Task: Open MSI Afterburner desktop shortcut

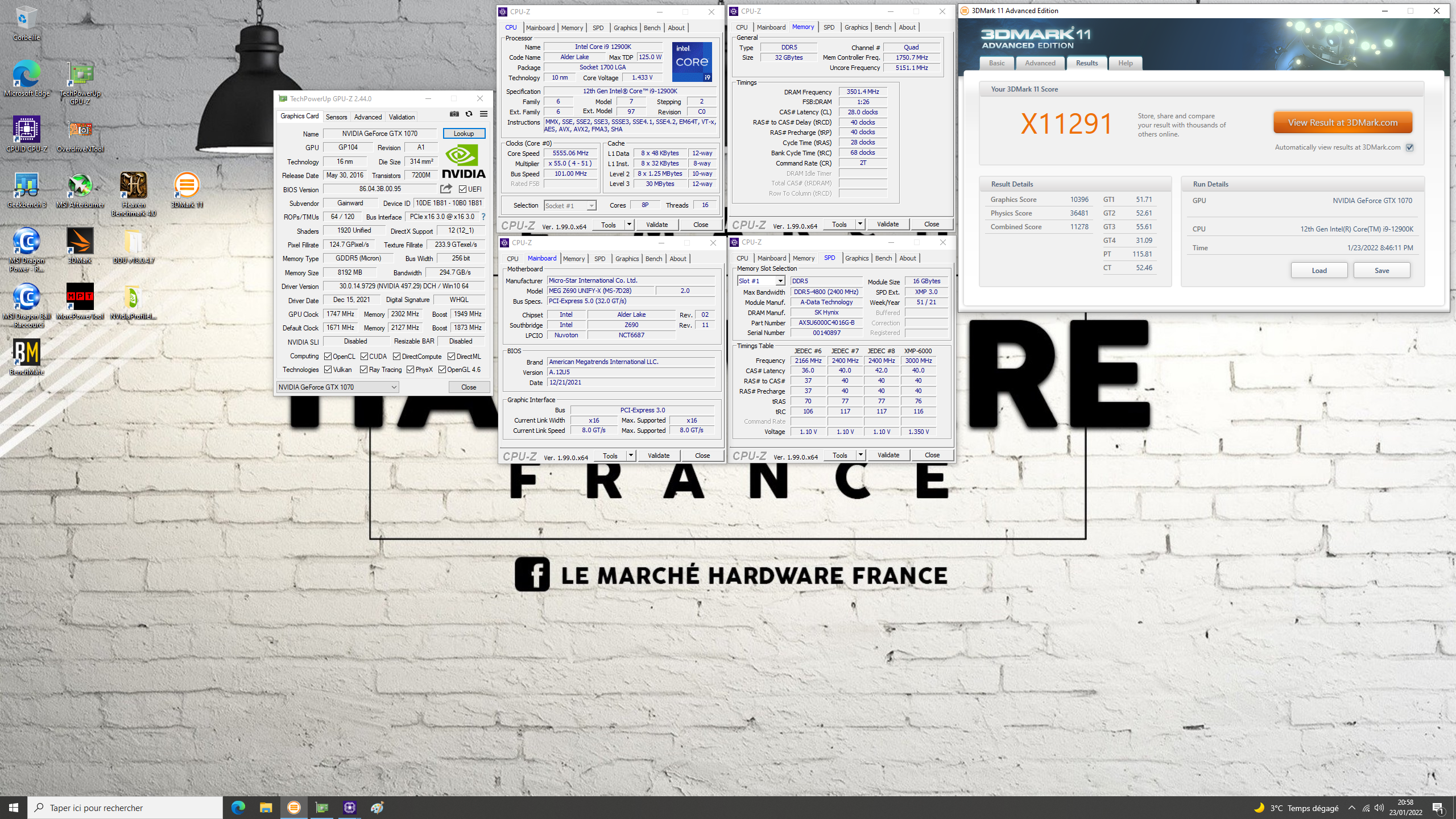Action: pos(80,191)
